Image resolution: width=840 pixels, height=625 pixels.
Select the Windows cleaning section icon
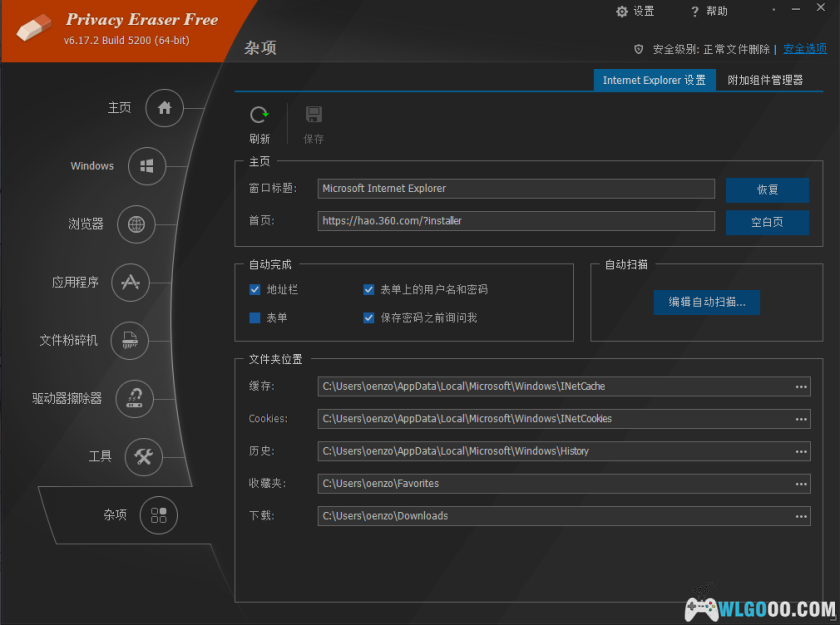[146, 166]
